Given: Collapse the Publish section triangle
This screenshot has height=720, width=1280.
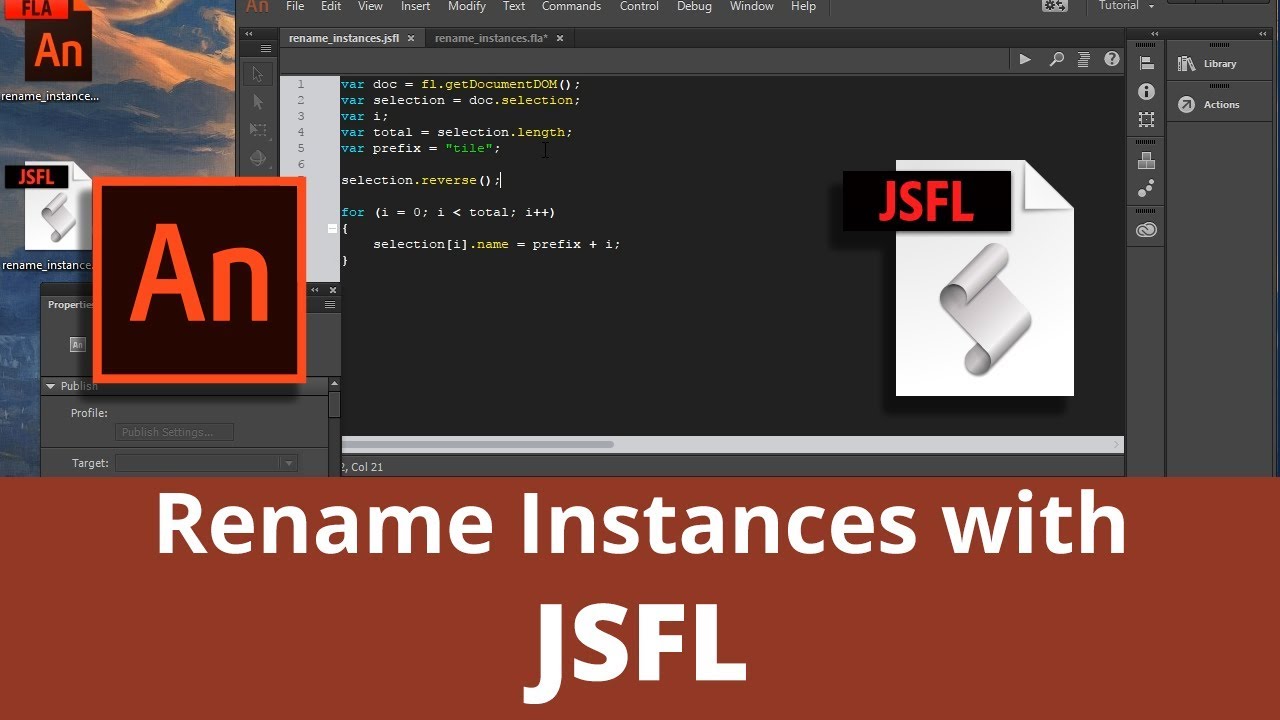Looking at the screenshot, I should (49, 386).
